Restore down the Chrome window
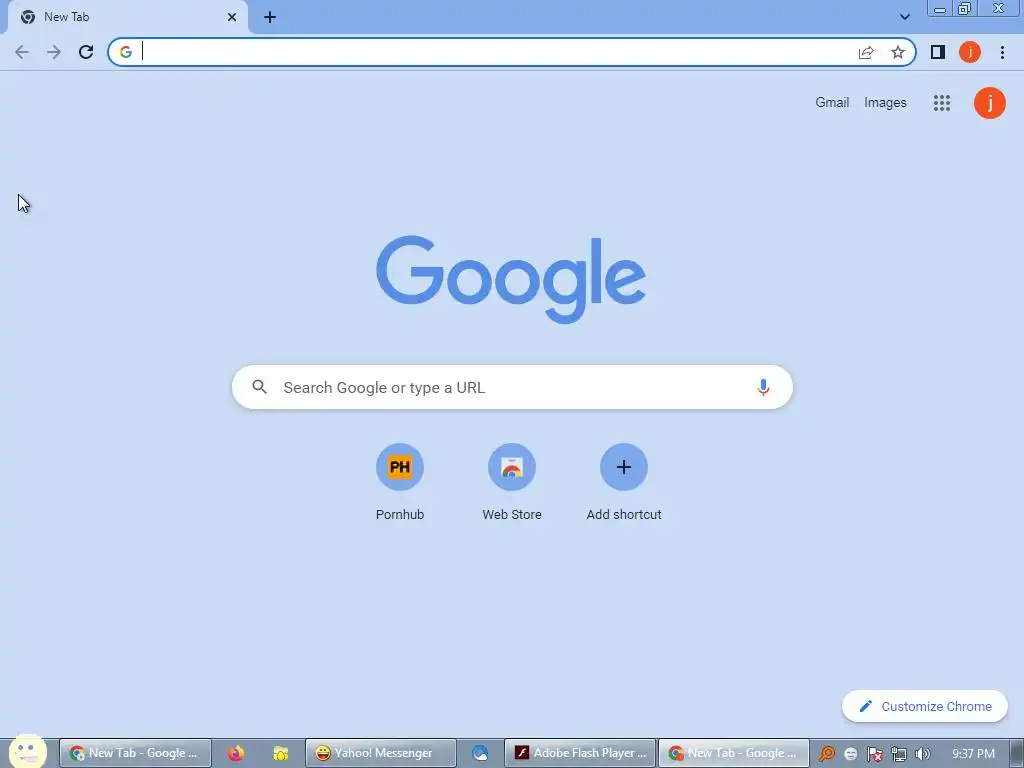The height and width of the screenshot is (768, 1024). [x=965, y=8]
